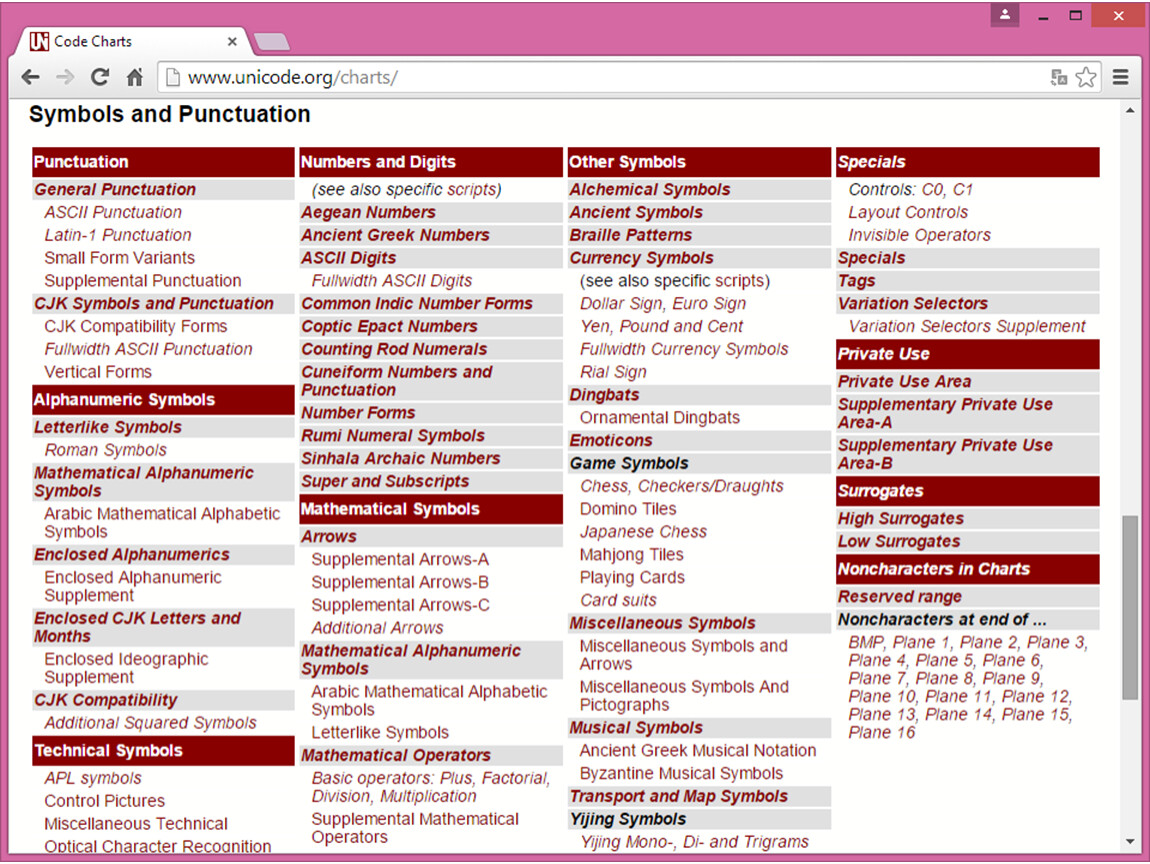1150x864 pixels.
Task: Bookmark this page with star icon
Action: 1086,77
